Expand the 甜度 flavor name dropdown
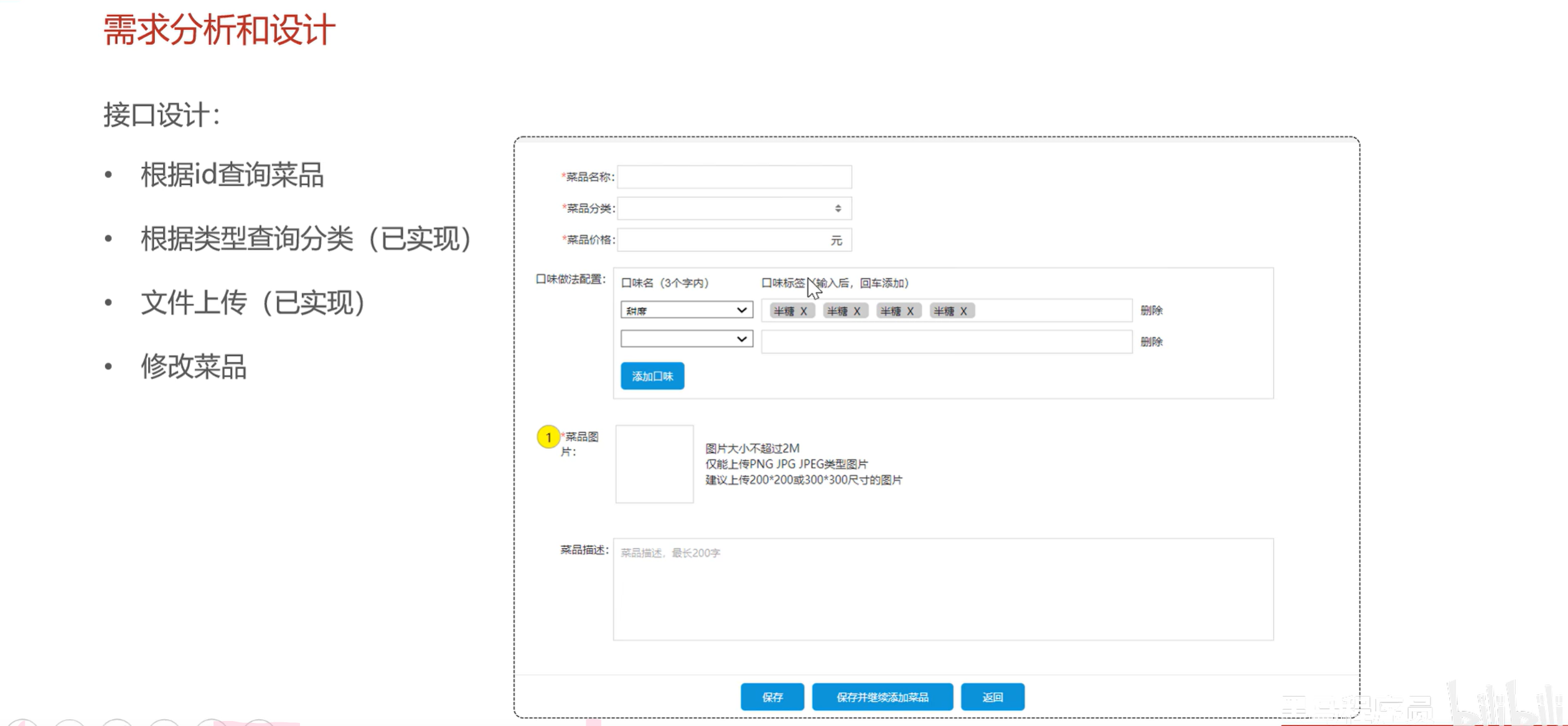Image resolution: width=1568 pixels, height=726 pixels. coord(686,310)
